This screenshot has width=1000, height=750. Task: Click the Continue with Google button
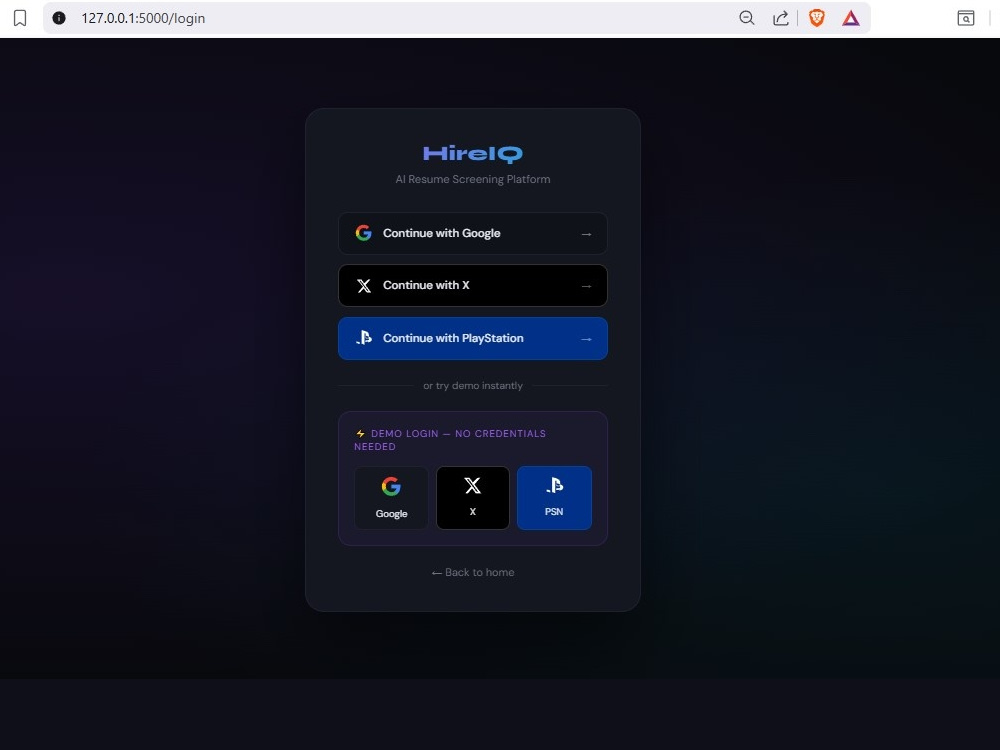point(473,233)
